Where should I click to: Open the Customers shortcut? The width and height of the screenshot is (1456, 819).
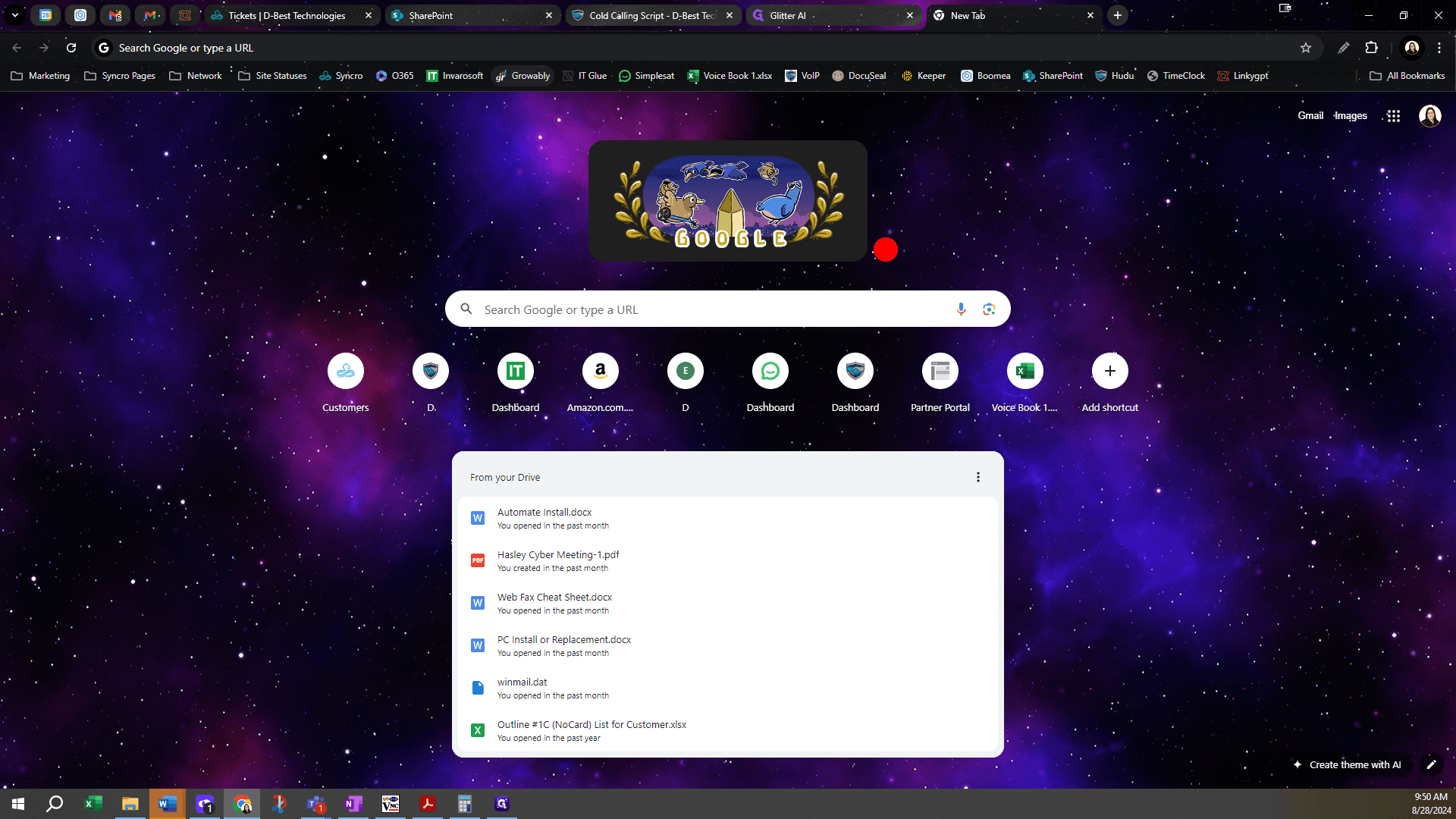346,383
